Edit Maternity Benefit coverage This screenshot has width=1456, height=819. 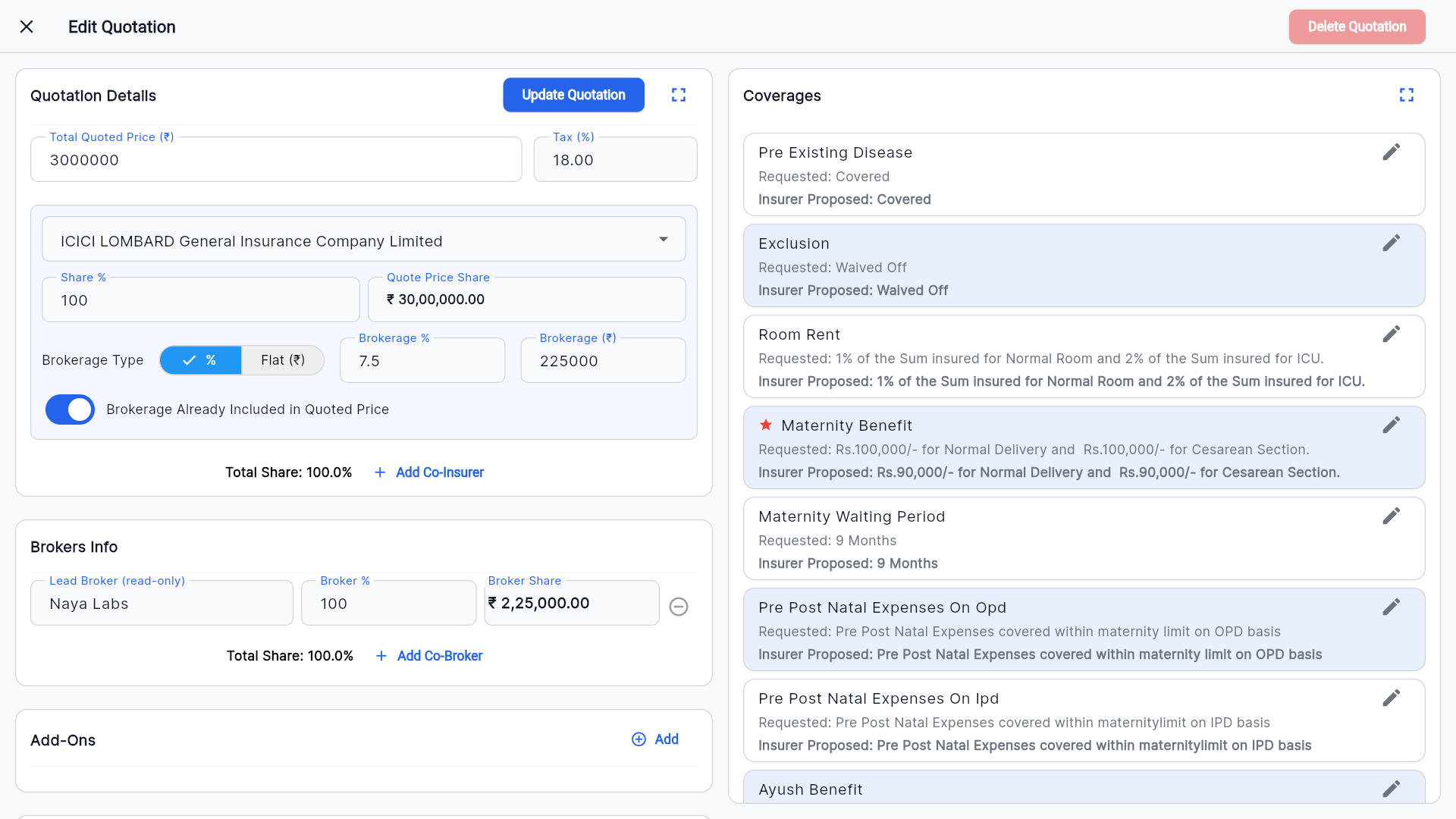tap(1391, 425)
